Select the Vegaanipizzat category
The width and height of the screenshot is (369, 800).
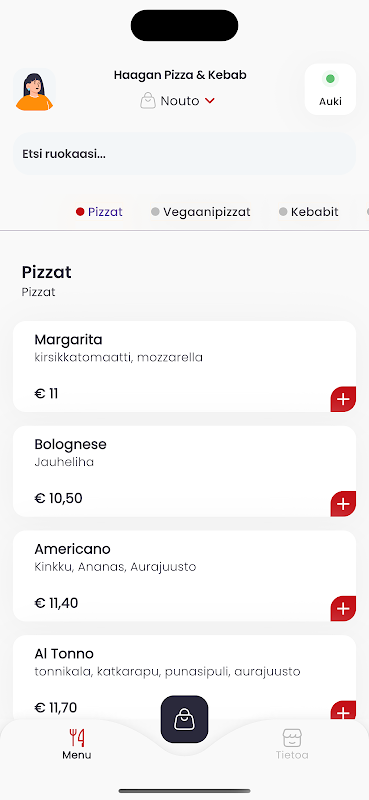pos(201,212)
